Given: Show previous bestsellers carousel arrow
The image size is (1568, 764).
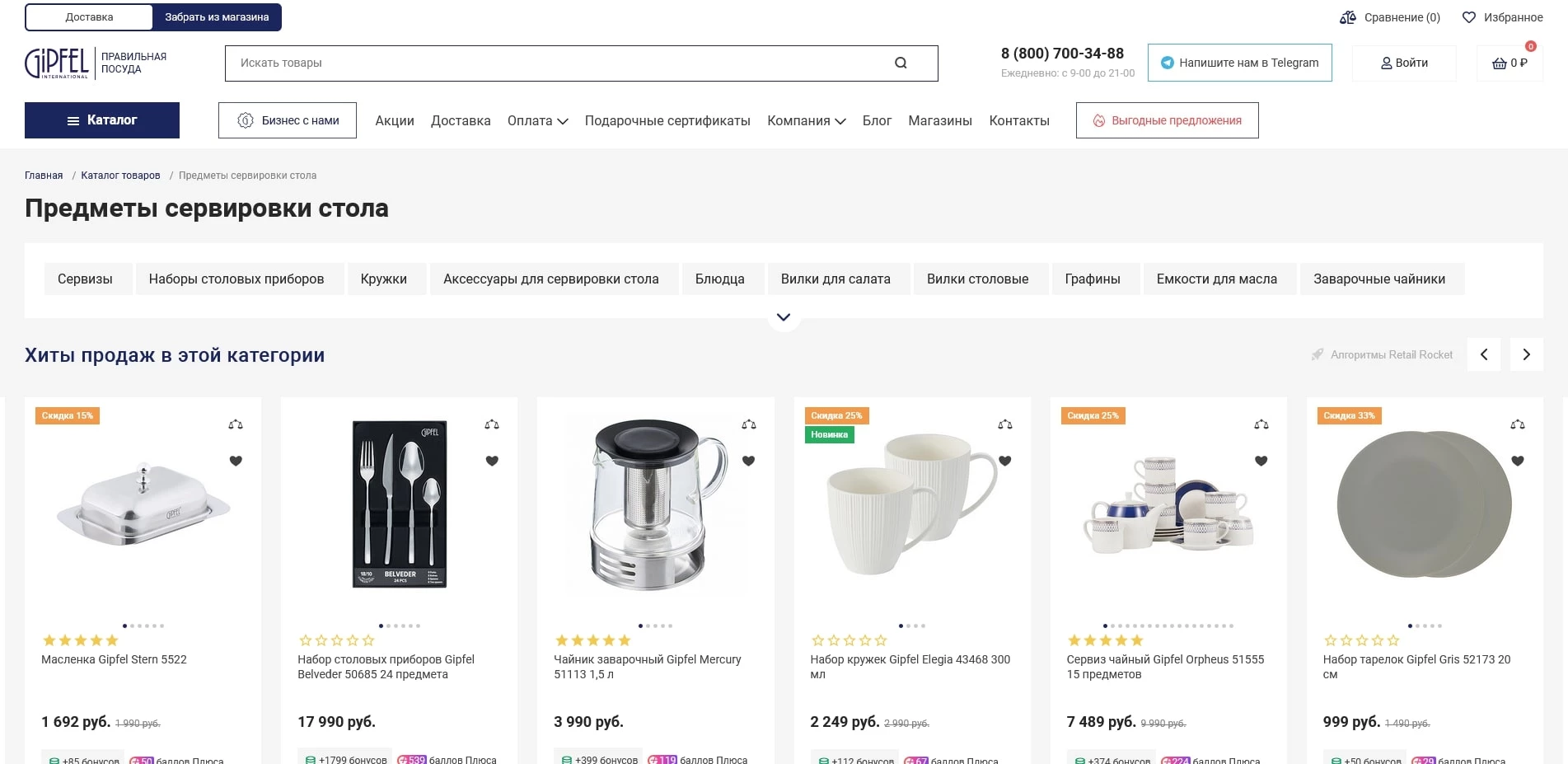Looking at the screenshot, I should pyautogui.click(x=1484, y=354).
